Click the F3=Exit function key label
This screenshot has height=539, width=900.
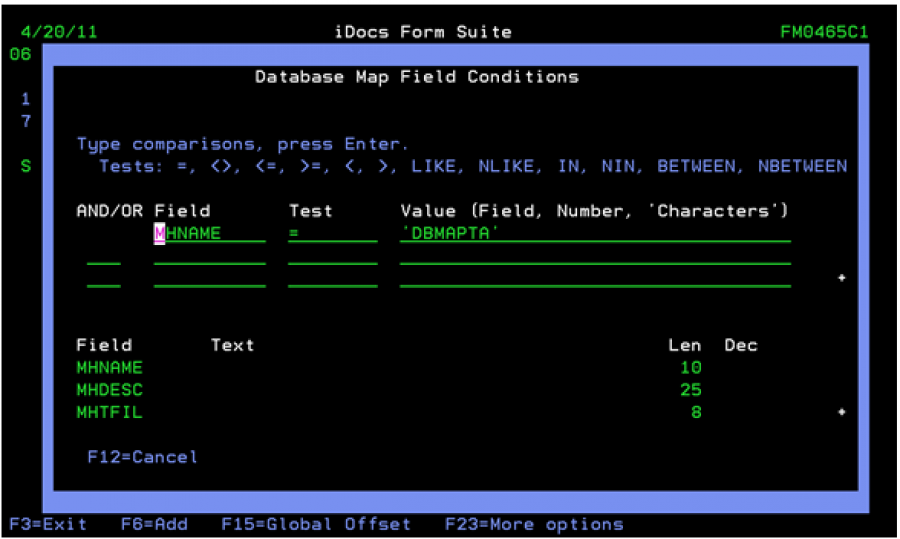click(x=47, y=524)
